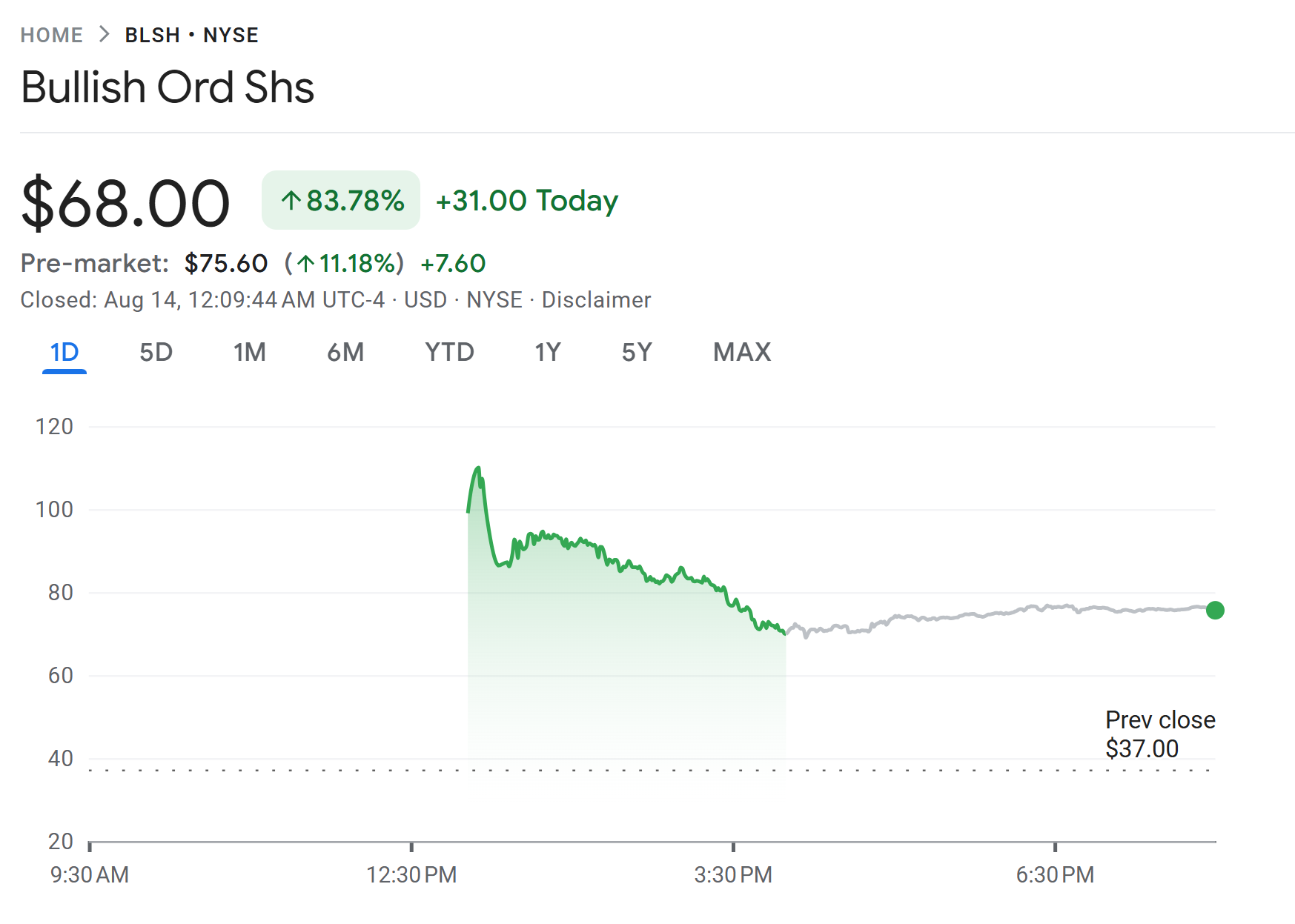
Task: Click the chart's intraday peak near 110
Action: tap(478, 468)
